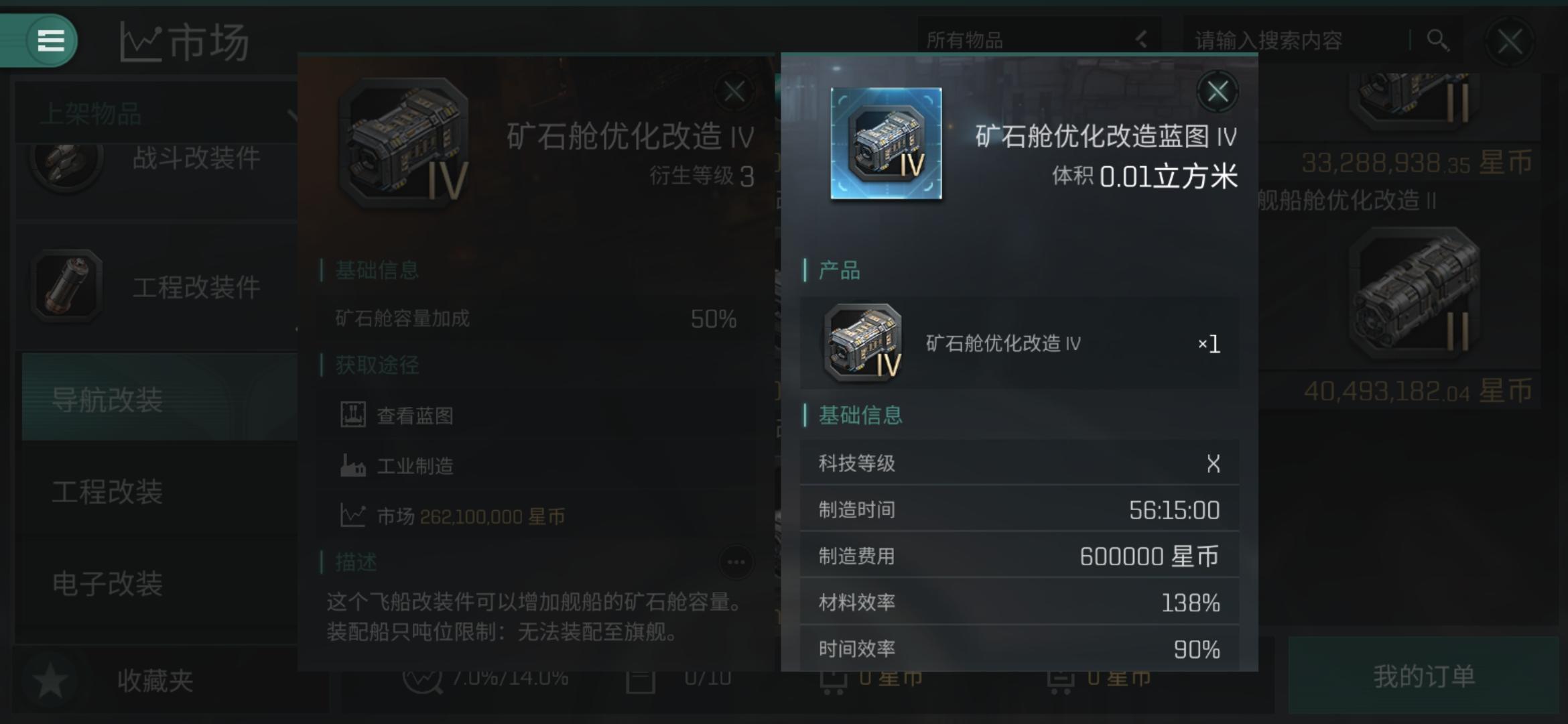
Task: Open the hamburger main menu
Action: tap(51, 40)
